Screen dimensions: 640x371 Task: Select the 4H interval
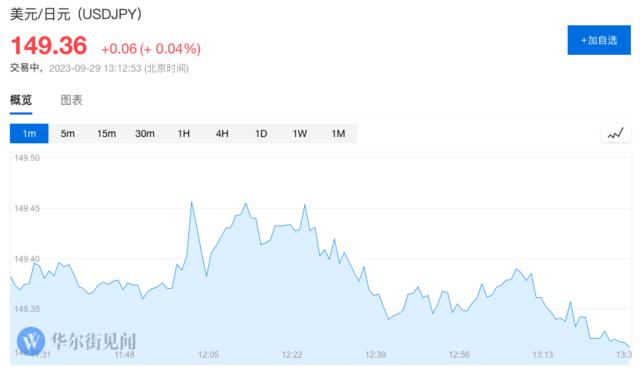pyautogui.click(x=222, y=133)
